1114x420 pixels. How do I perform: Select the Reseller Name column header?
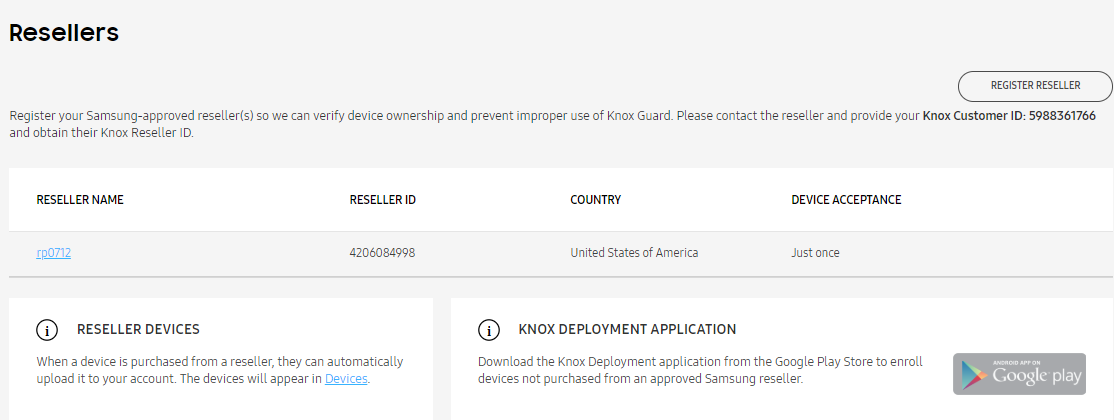pyautogui.click(x=80, y=200)
